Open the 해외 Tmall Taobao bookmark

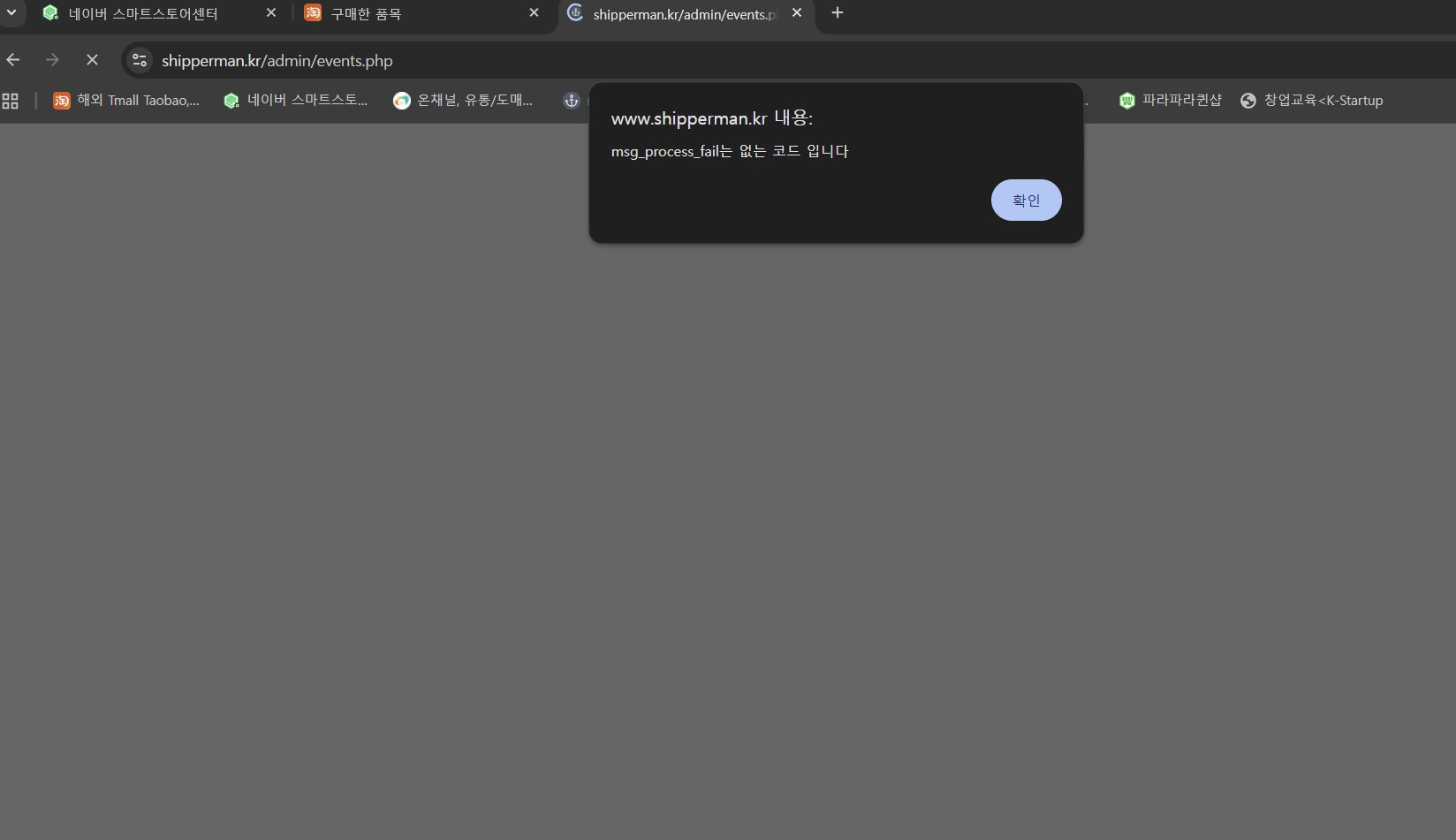(126, 101)
